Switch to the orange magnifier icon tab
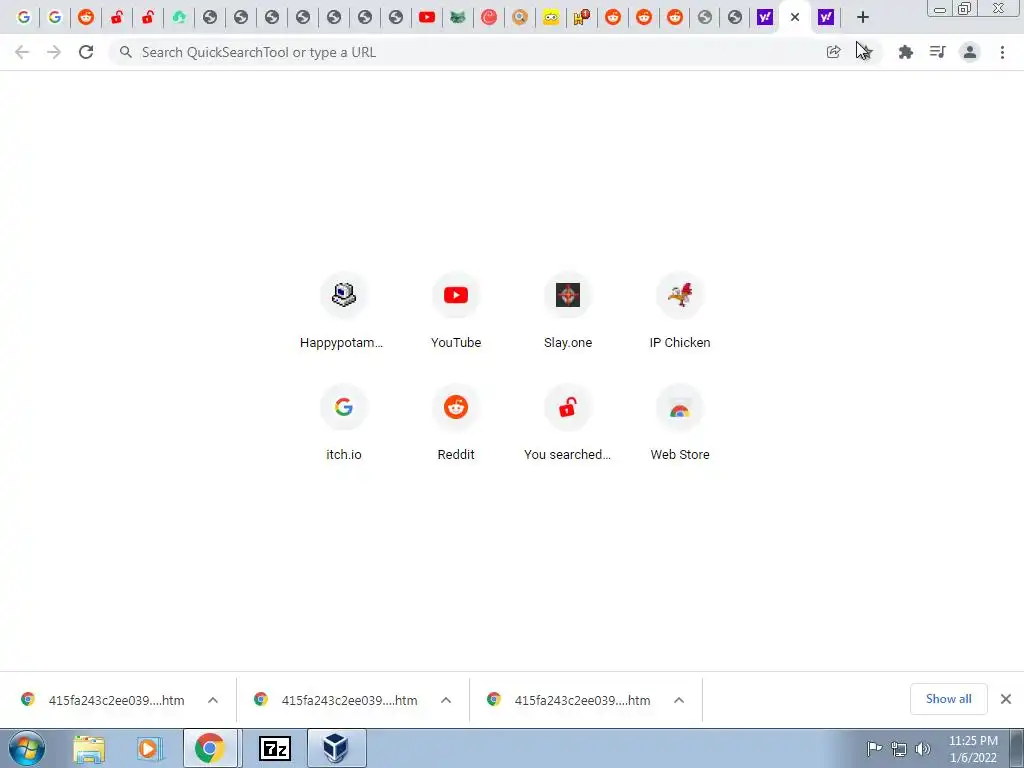This screenshot has width=1024, height=768. pos(520,18)
